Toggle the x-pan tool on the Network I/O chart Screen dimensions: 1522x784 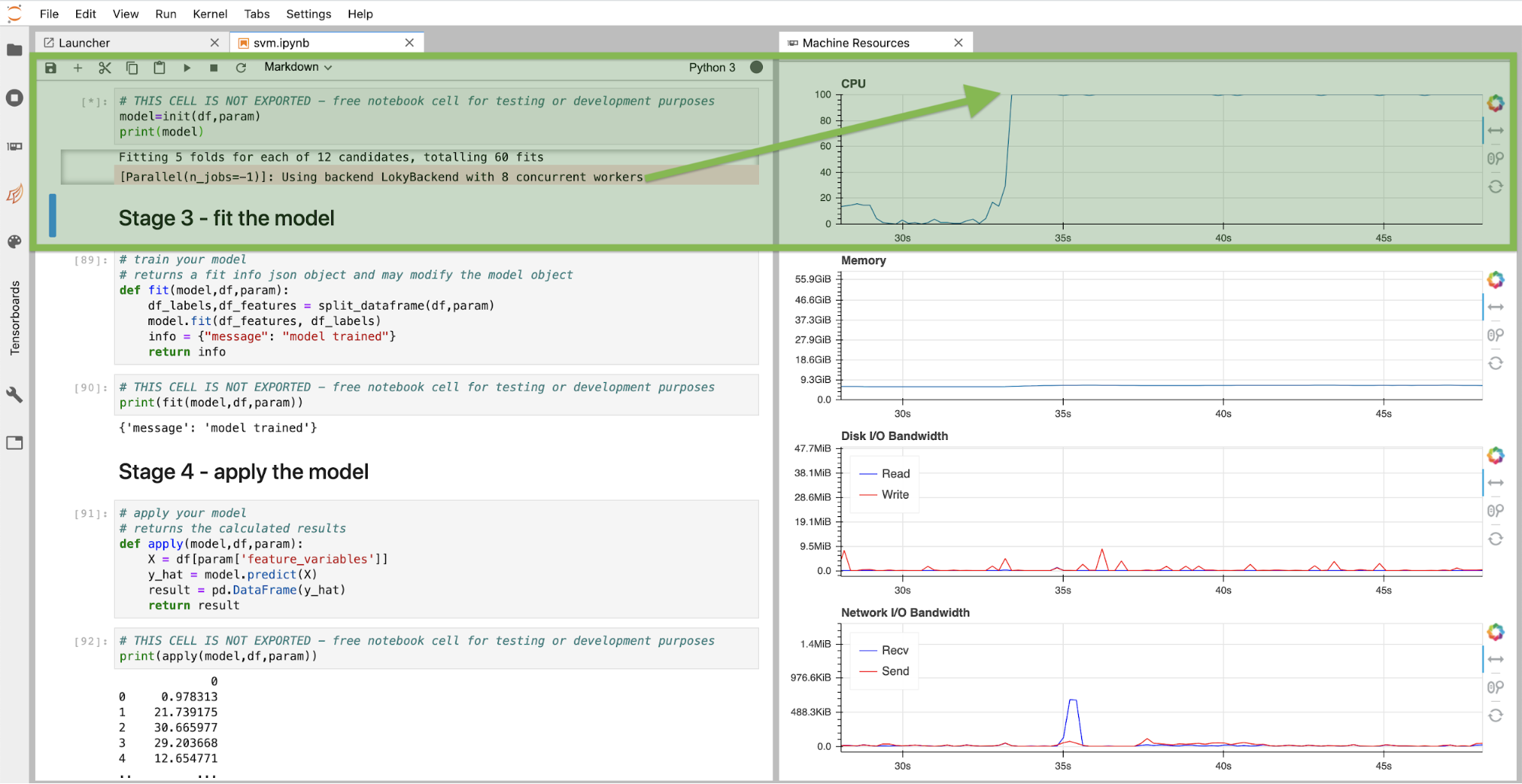pyautogui.click(x=1495, y=660)
